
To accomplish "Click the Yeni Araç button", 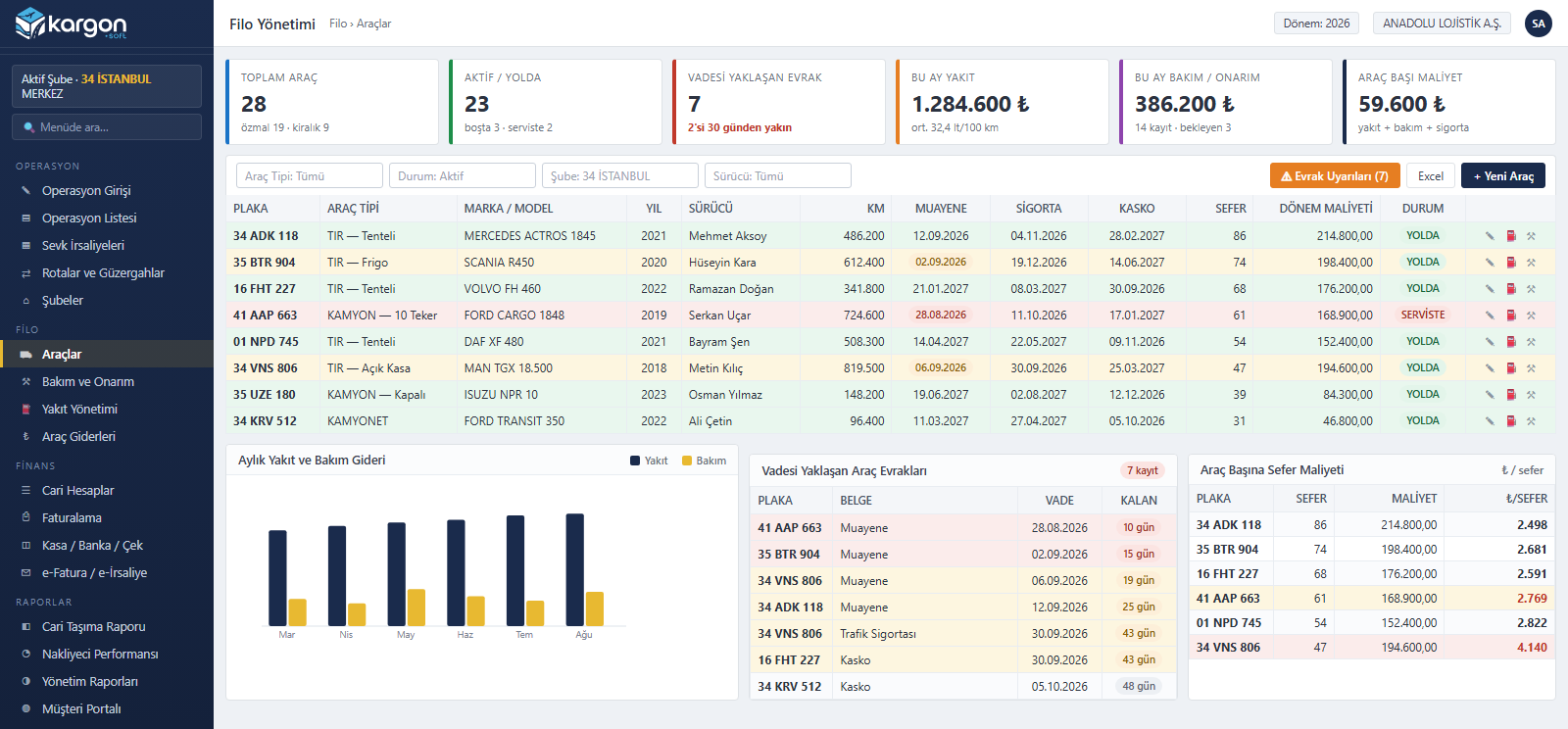I will coord(1503,176).
